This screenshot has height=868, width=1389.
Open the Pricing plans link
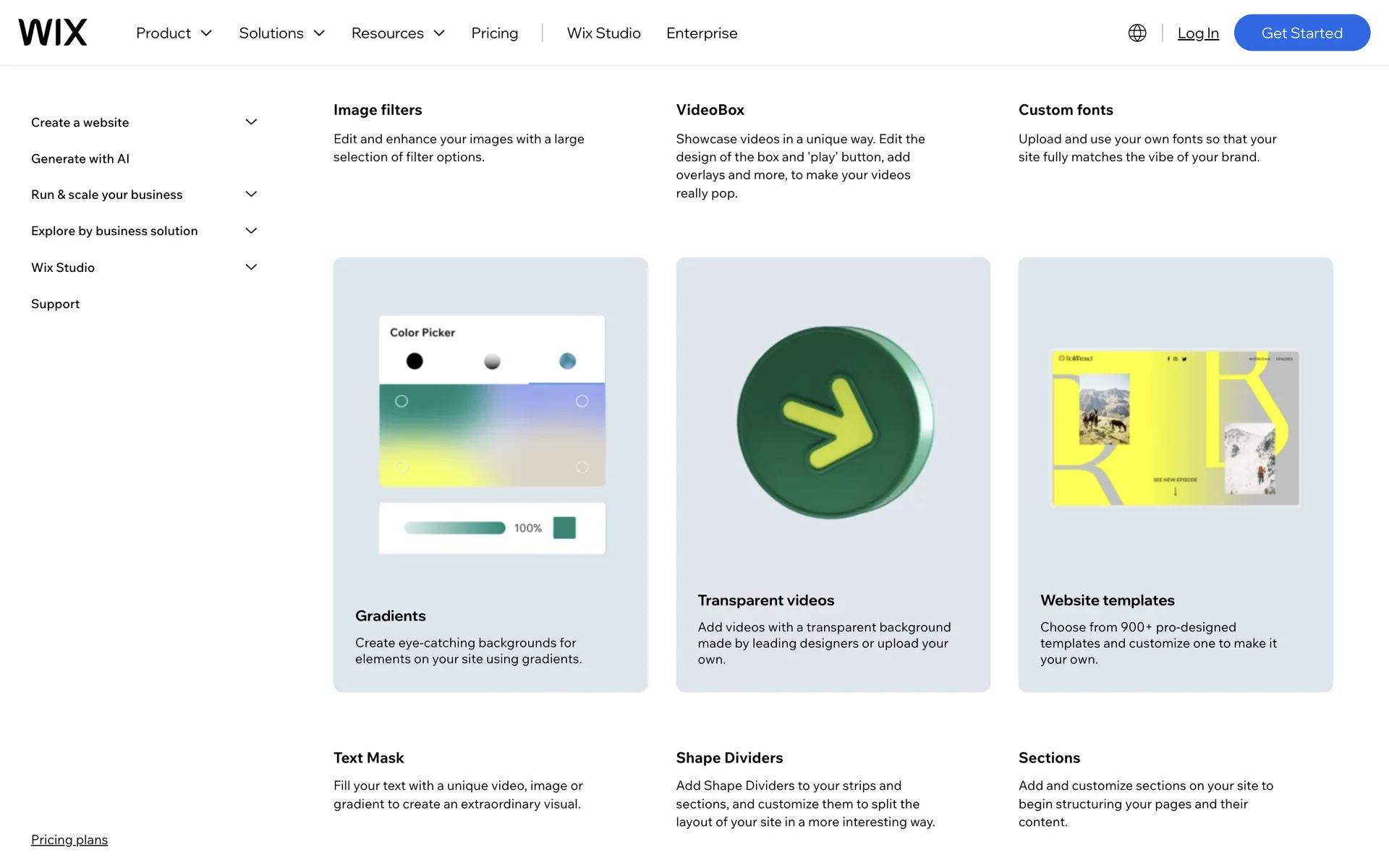(x=69, y=840)
